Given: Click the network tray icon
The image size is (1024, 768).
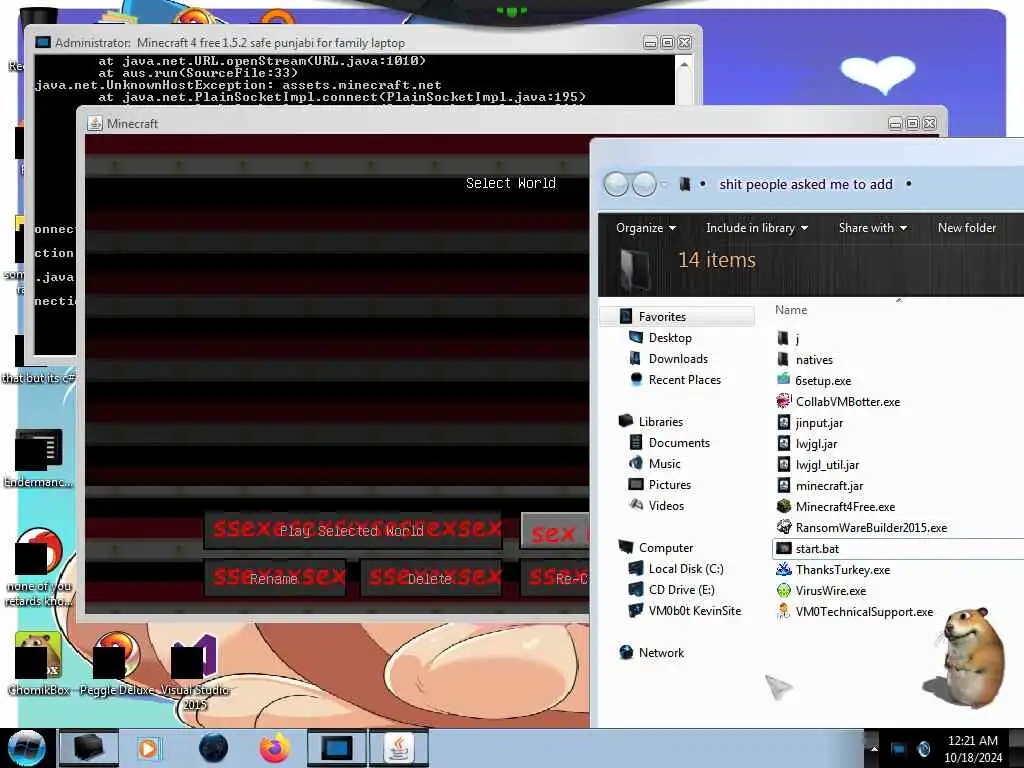Looking at the screenshot, I should (899, 748).
